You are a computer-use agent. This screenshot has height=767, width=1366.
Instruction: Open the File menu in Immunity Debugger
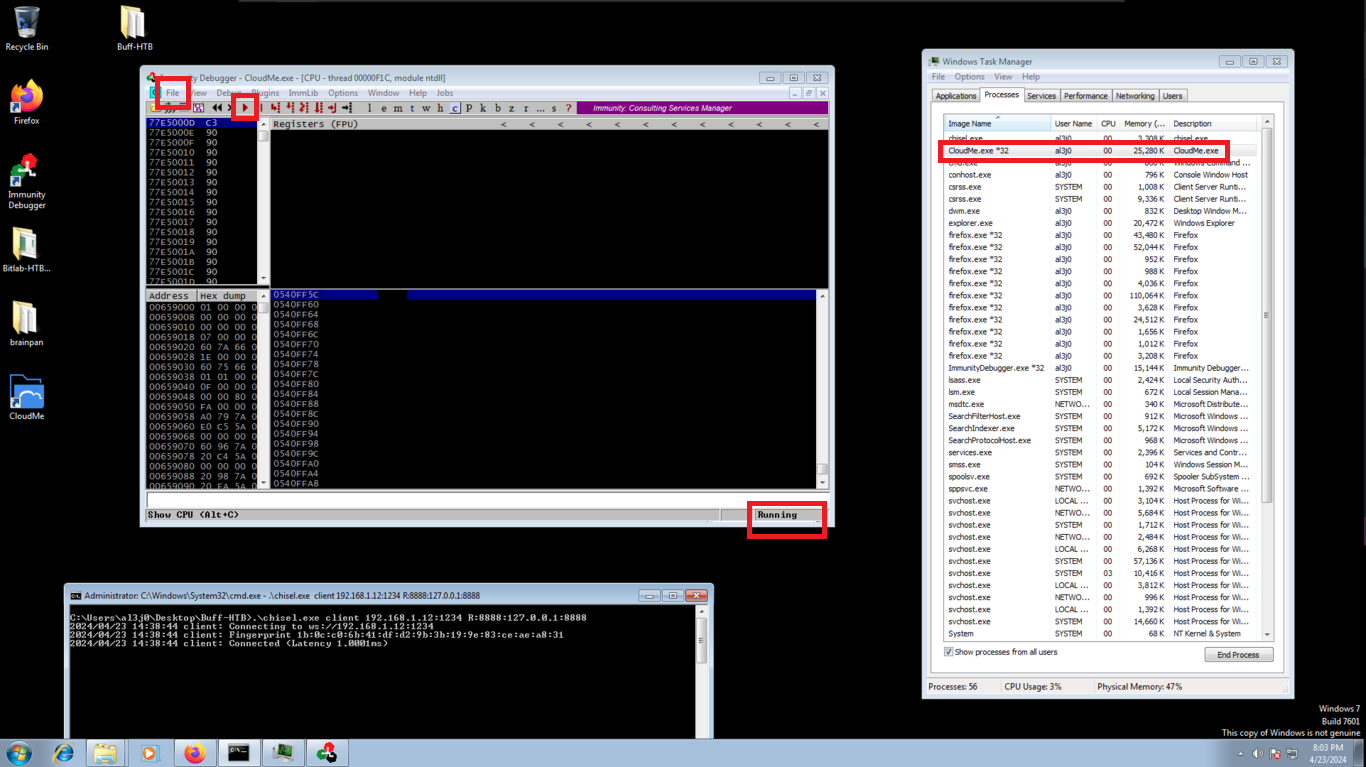tap(172, 93)
